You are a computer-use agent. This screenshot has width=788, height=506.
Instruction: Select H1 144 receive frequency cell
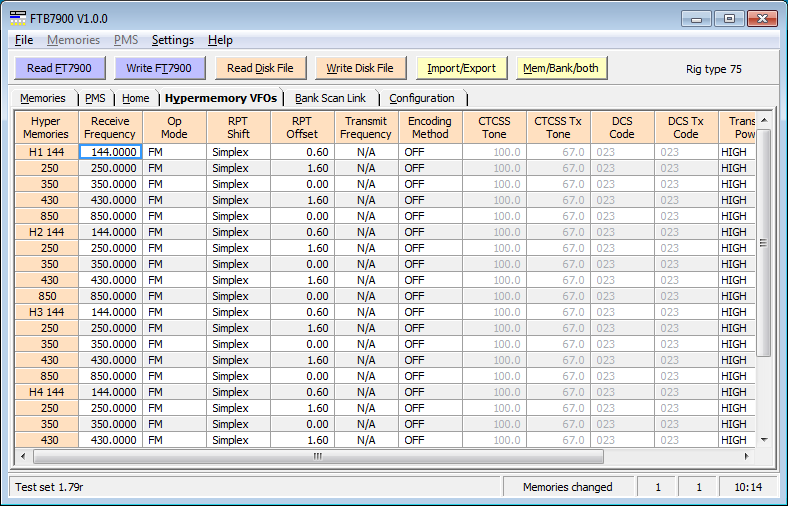click(x=110, y=152)
